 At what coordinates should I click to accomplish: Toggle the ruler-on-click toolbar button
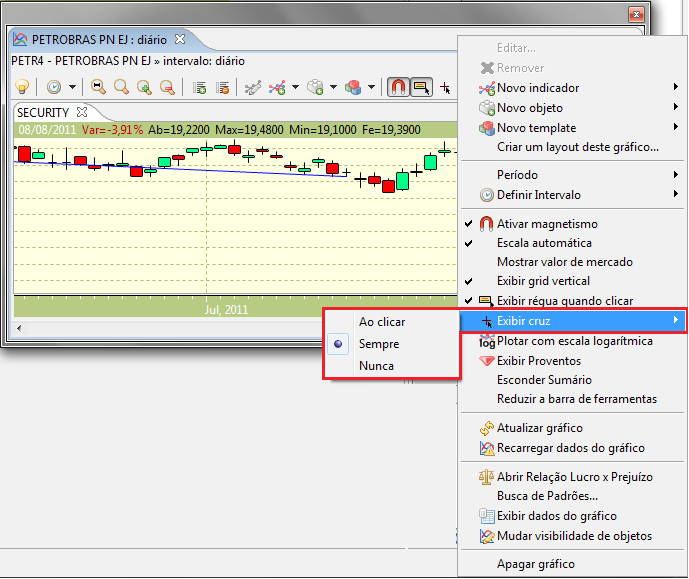(x=421, y=87)
